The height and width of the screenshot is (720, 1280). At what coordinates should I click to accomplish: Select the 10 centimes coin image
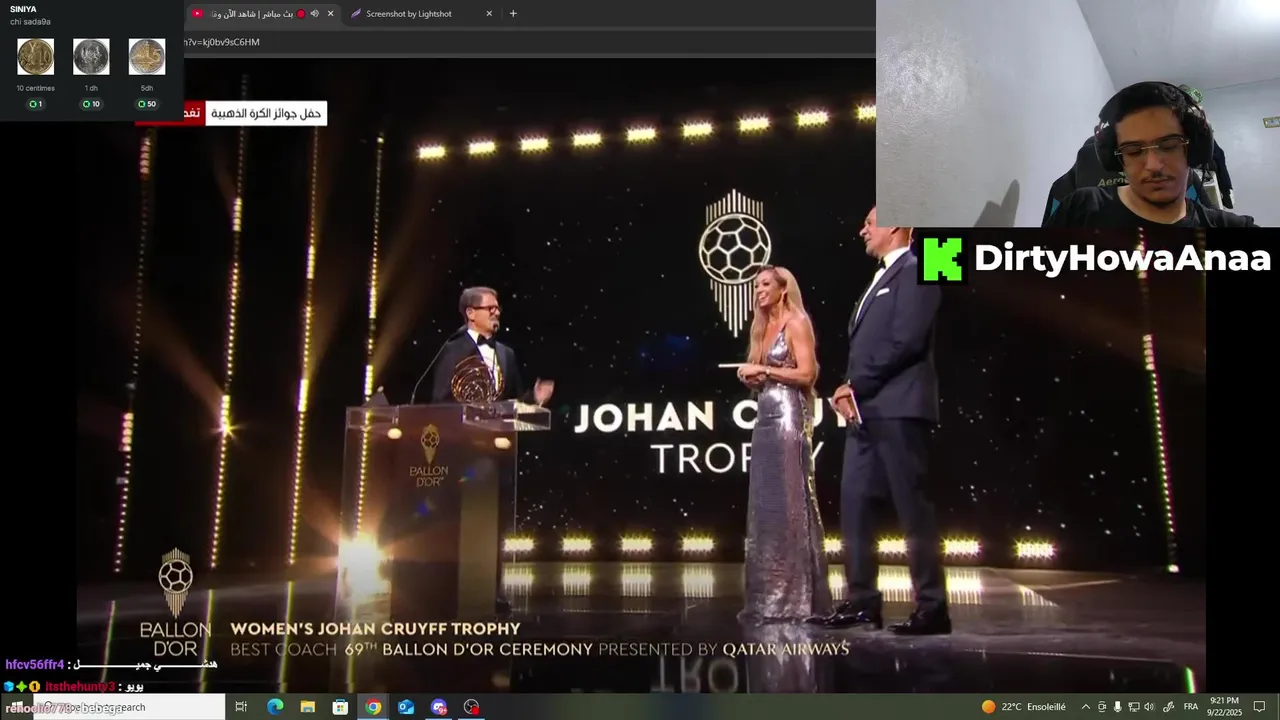[36, 57]
